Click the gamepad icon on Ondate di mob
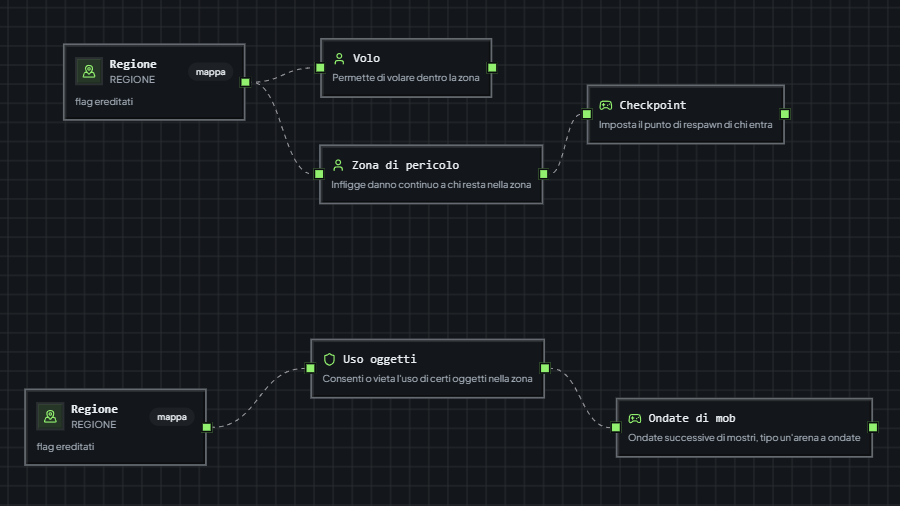Screen dimensions: 900x506 coord(635,419)
